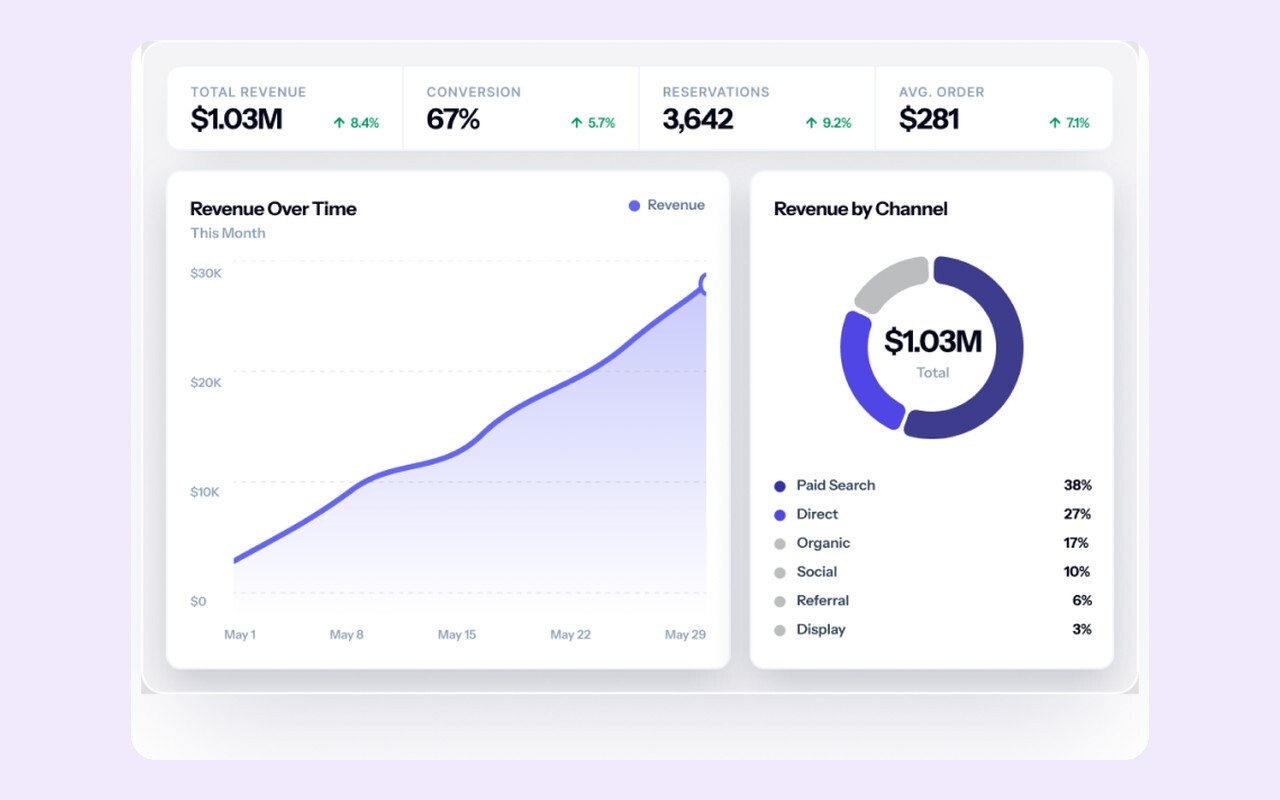Click the Revenue legend dot in line chart
The height and width of the screenshot is (800, 1280).
[634, 206]
